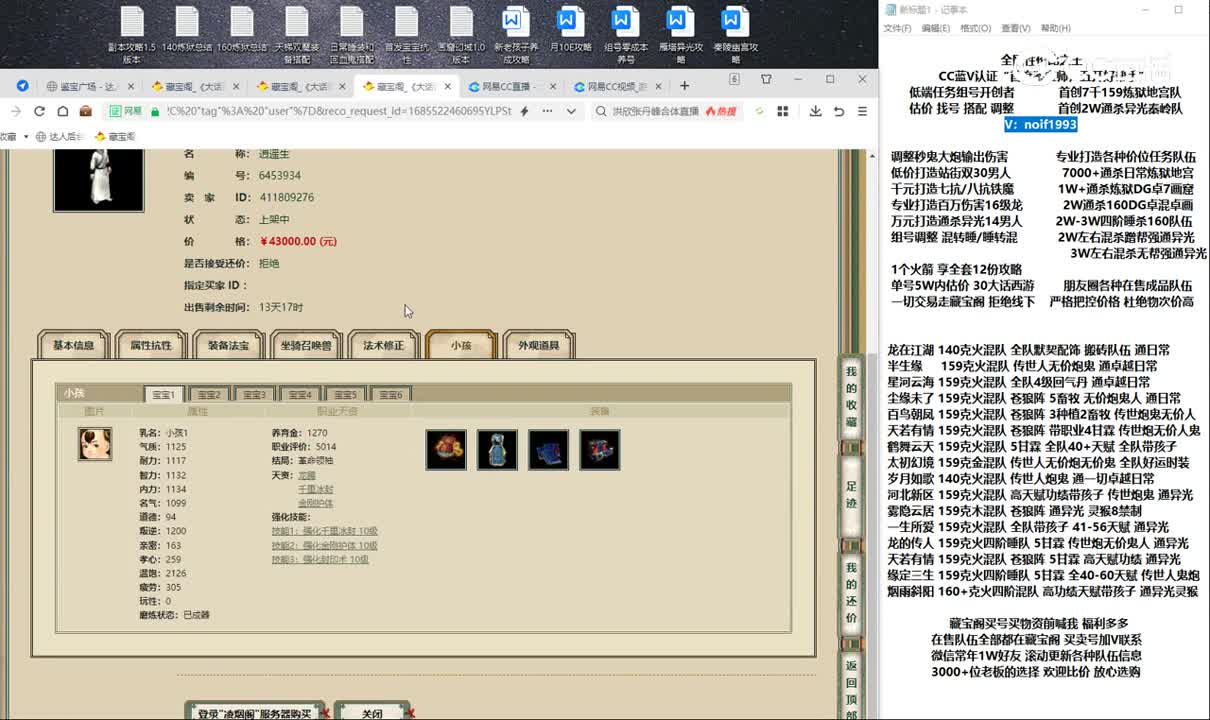Image resolution: width=1210 pixels, height=720 pixels.
Task: Open the downloads icon in browser toolbar
Action: pos(815,111)
